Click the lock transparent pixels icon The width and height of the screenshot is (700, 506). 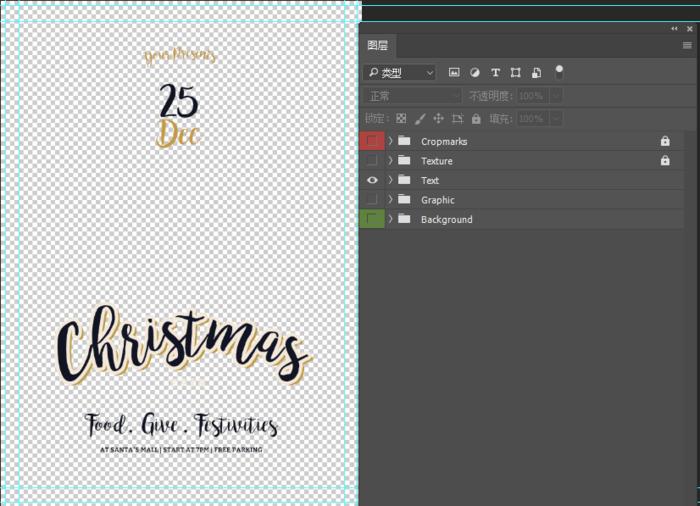tap(401, 119)
